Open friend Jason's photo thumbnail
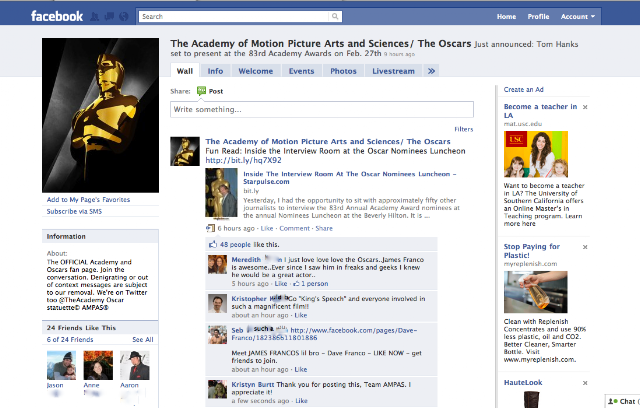 pyautogui.click(x=62, y=366)
